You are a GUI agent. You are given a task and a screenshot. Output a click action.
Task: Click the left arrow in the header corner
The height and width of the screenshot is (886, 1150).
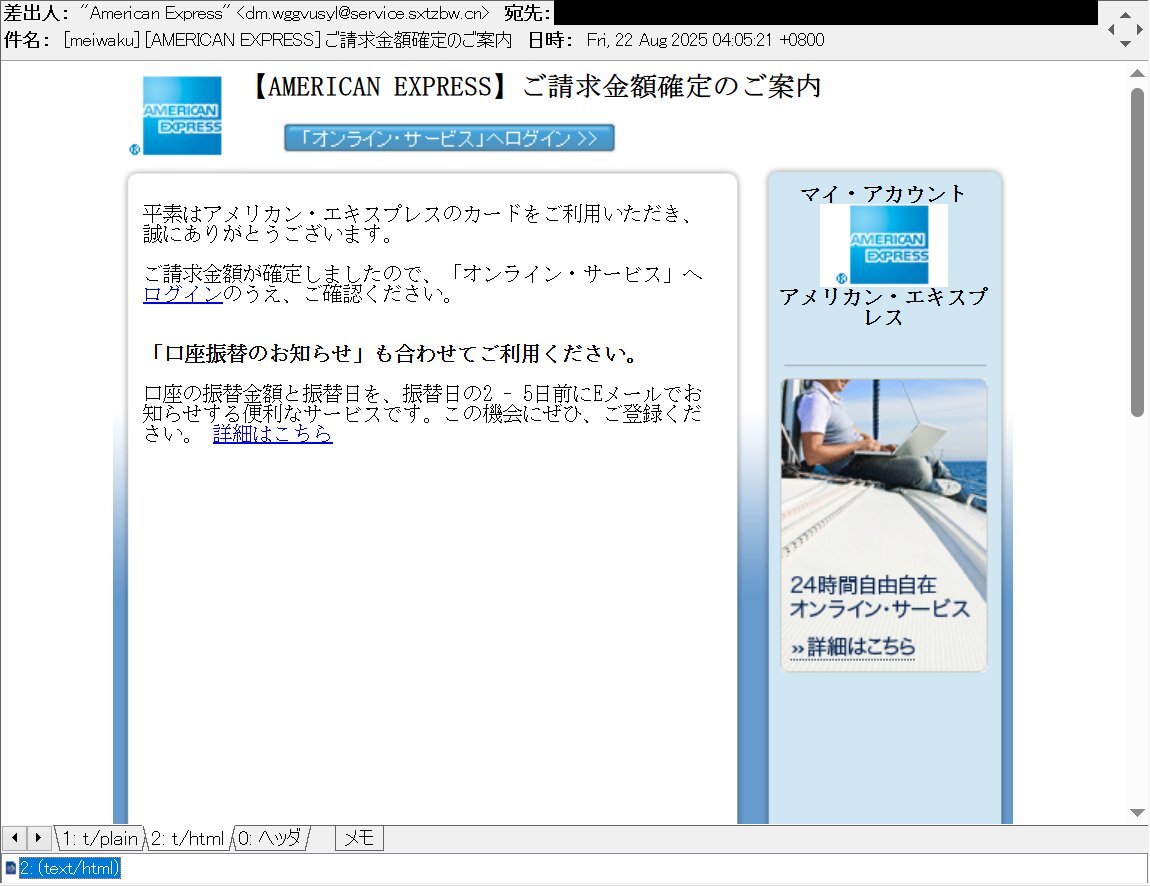coord(1111,29)
